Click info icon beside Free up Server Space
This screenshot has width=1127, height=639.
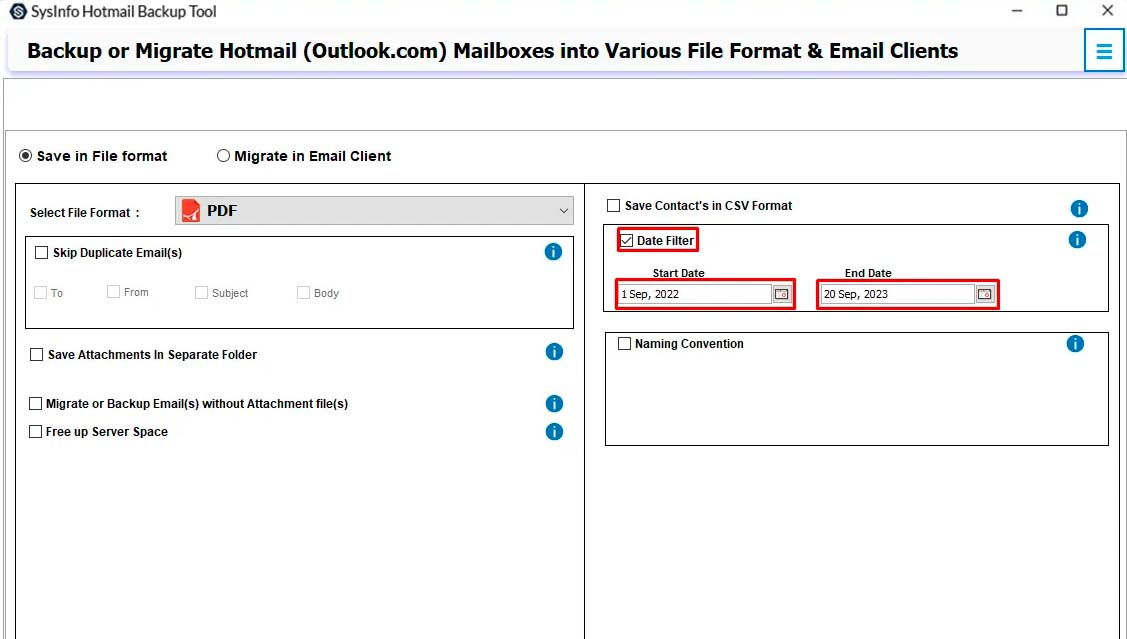[x=554, y=432]
